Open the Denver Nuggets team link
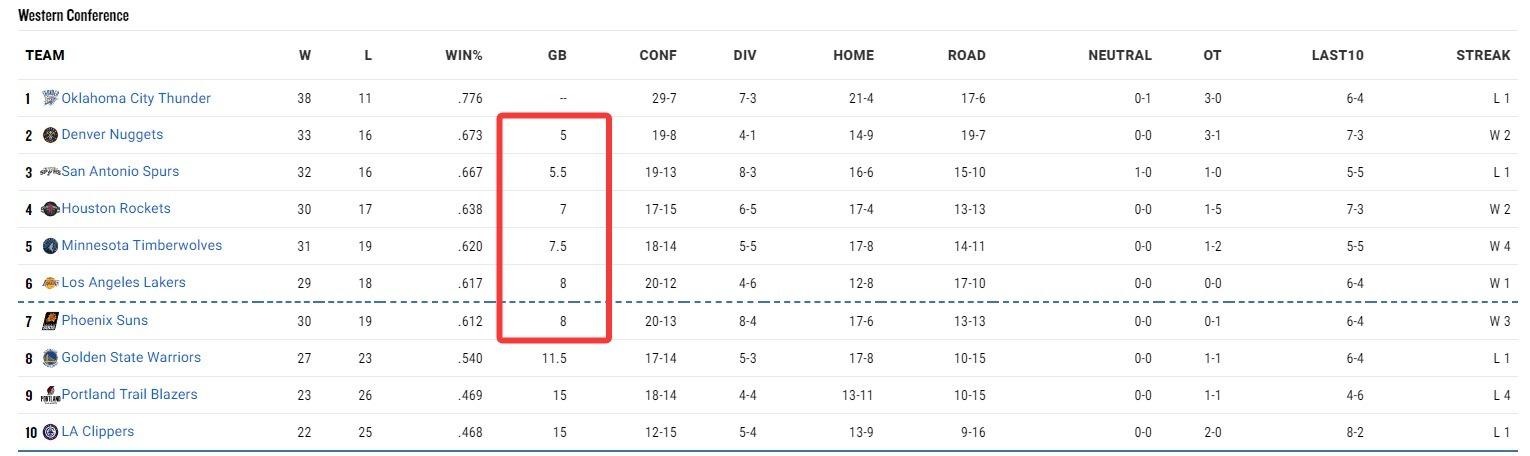Screen dimensions: 1530x456 pyautogui.click(x=112, y=135)
